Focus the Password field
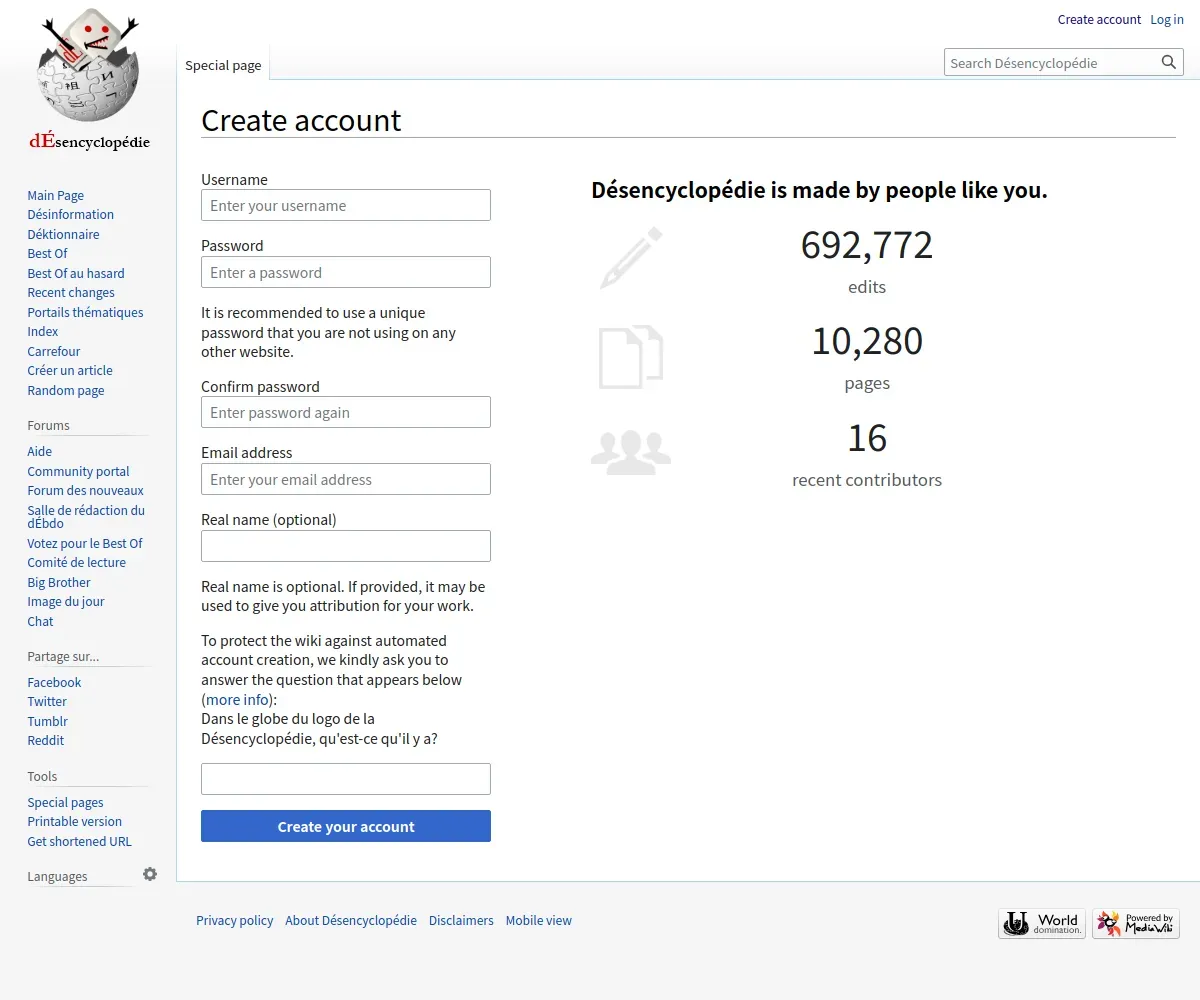 346,272
